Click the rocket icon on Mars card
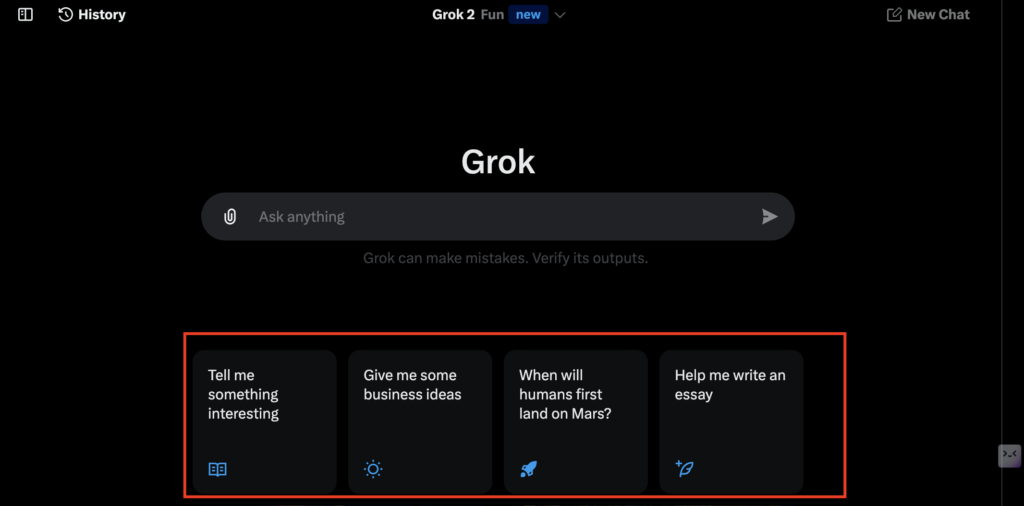The height and width of the screenshot is (506, 1024). pyautogui.click(x=529, y=469)
